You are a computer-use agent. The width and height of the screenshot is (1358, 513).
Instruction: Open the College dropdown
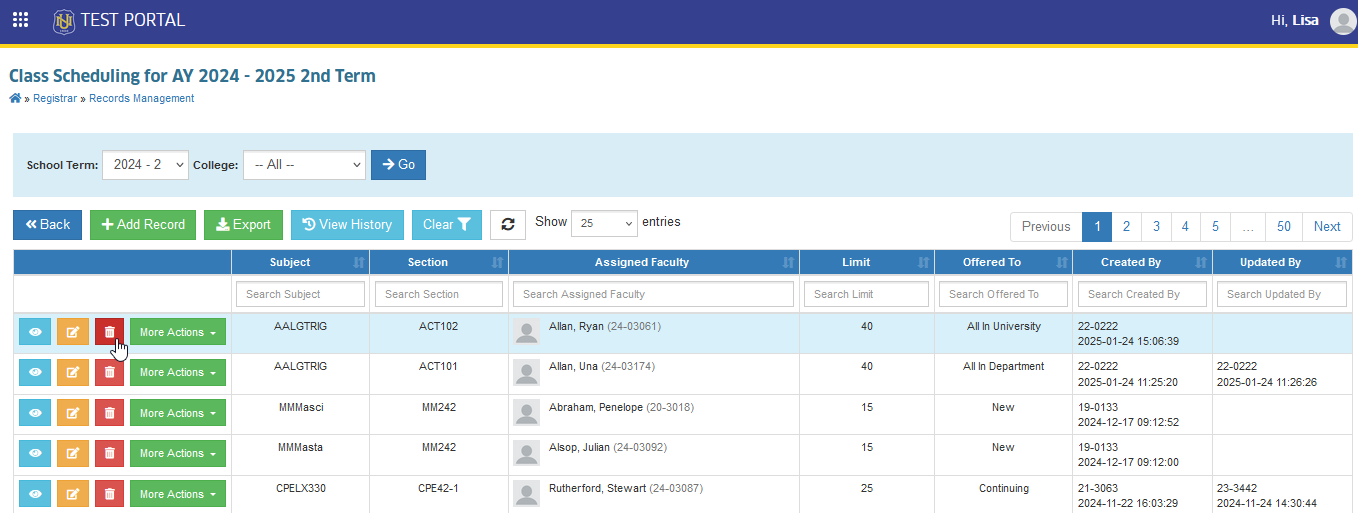click(304, 165)
